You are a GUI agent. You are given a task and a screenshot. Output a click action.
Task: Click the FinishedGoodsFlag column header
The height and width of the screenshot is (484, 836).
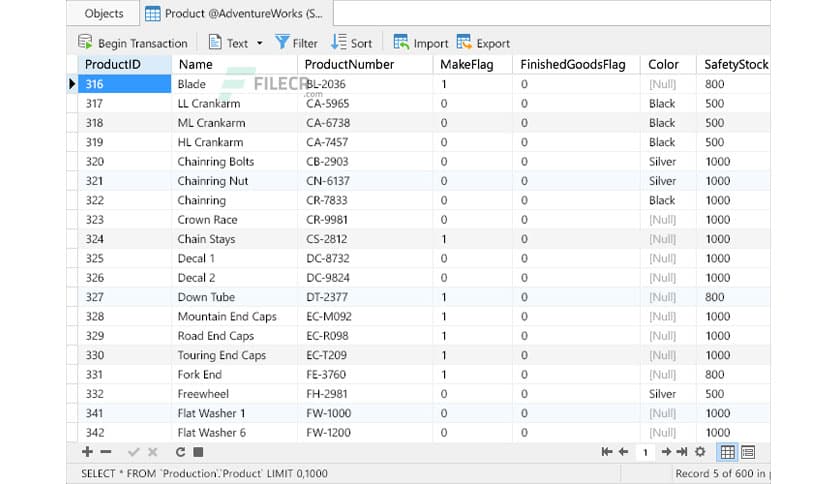[576, 64]
